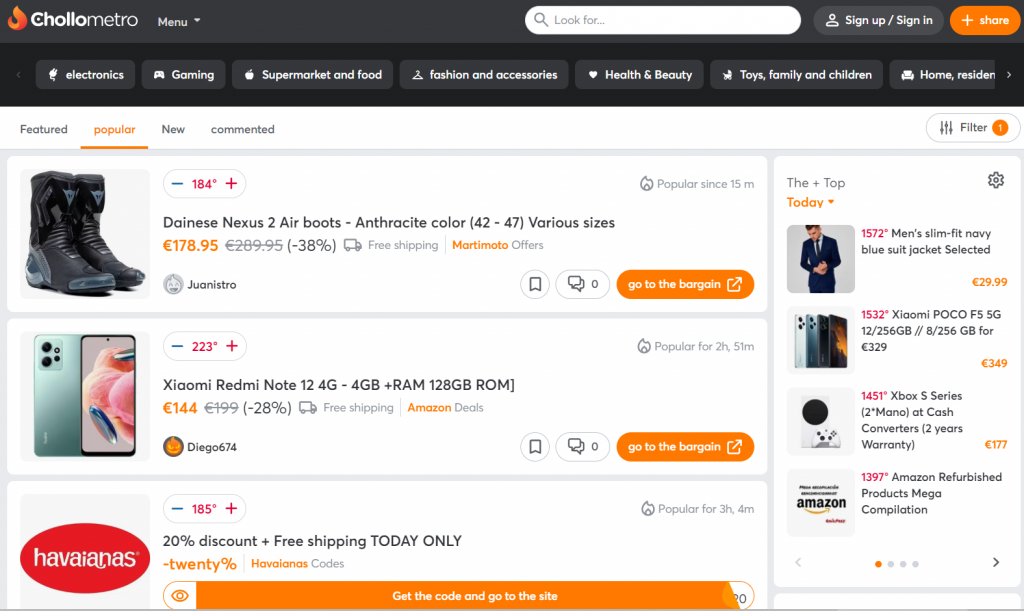This screenshot has height=611, width=1024.
Task: Open Supermarket and food category
Action: [x=312, y=75]
